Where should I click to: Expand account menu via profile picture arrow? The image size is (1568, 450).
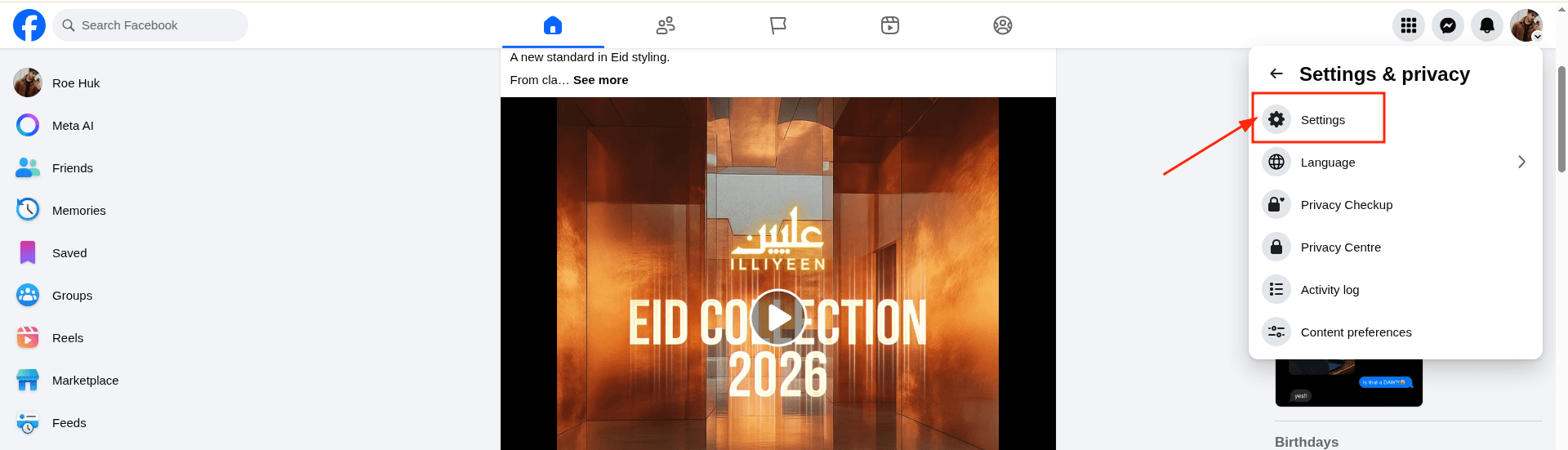point(1537,36)
